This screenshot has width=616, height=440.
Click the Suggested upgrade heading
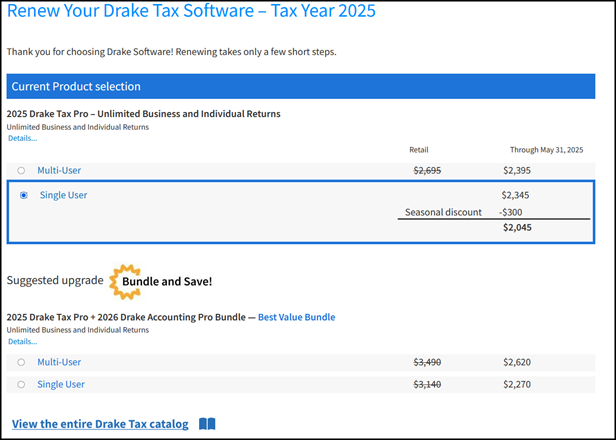click(x=55, y=280)
